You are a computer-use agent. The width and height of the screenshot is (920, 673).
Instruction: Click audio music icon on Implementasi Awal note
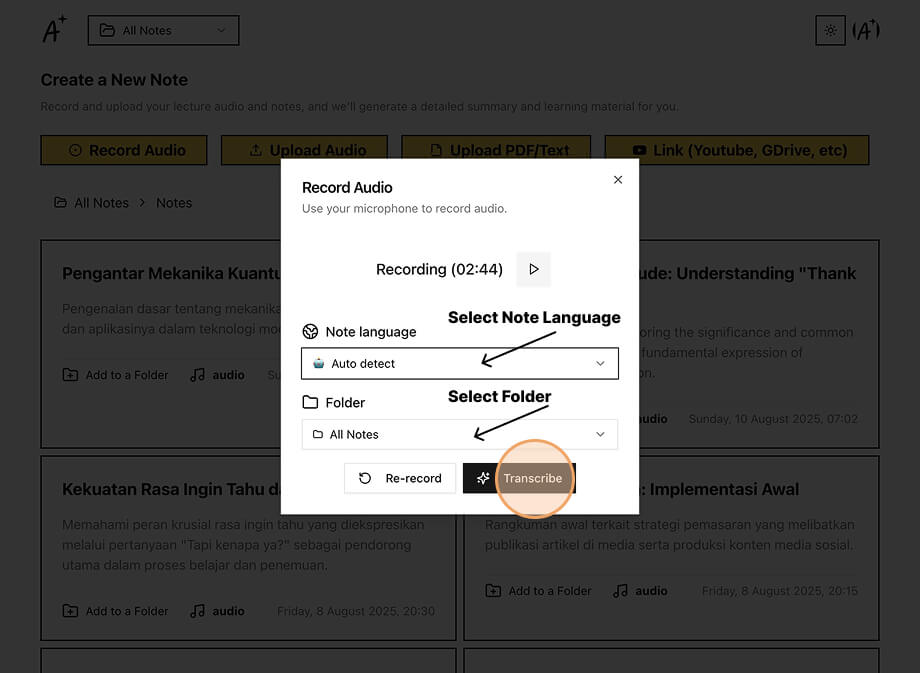pyautogui.click(x=620, y=590)
